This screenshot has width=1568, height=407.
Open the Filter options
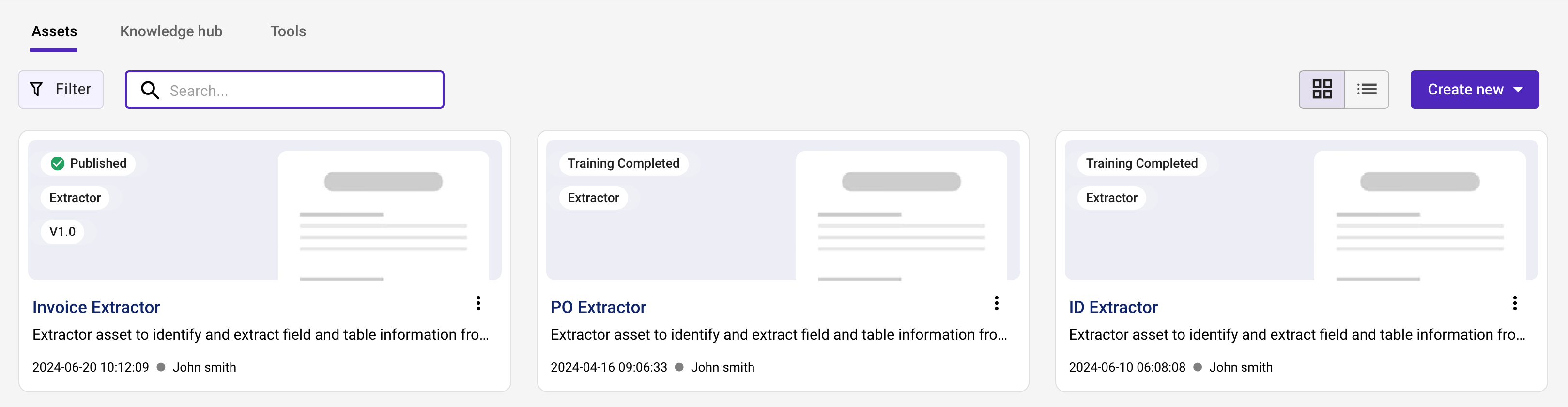pyautogui.click(x=61, y=90)
